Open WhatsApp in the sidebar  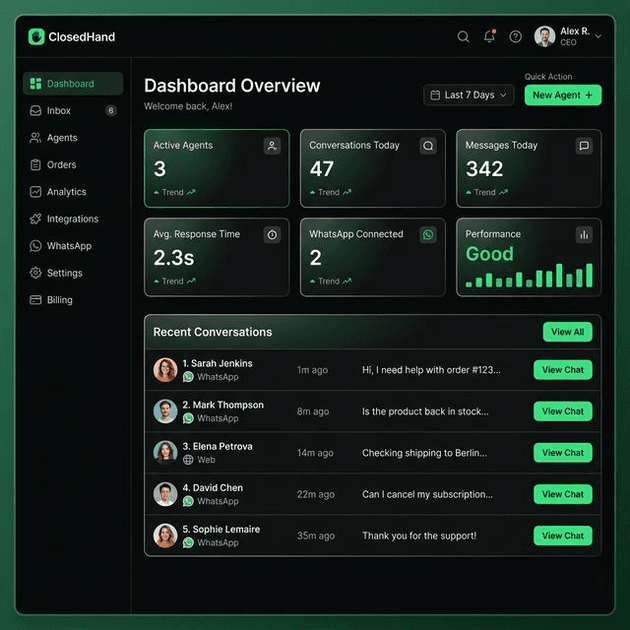pos(73,246)
